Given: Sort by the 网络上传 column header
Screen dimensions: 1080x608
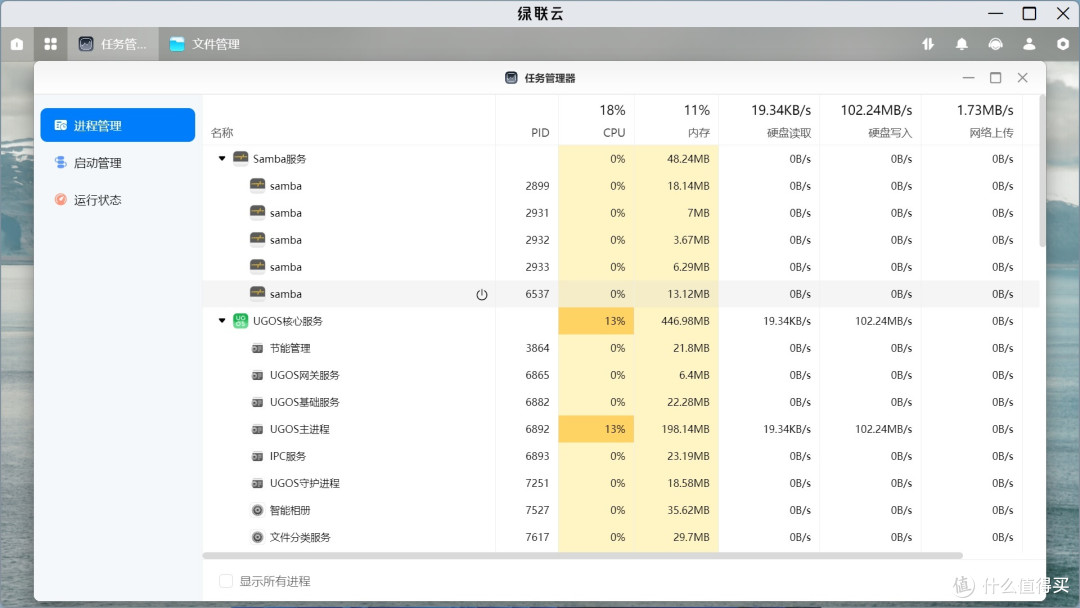Looking at the screenshot, I should pyautogui.click(x=991, y=133).
